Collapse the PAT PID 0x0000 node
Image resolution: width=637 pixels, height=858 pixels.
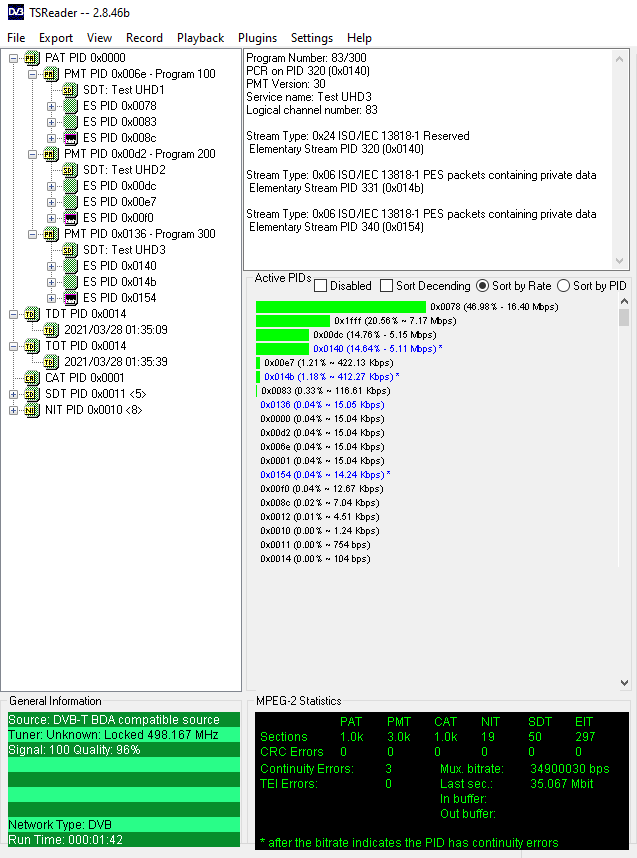[14, 58]
